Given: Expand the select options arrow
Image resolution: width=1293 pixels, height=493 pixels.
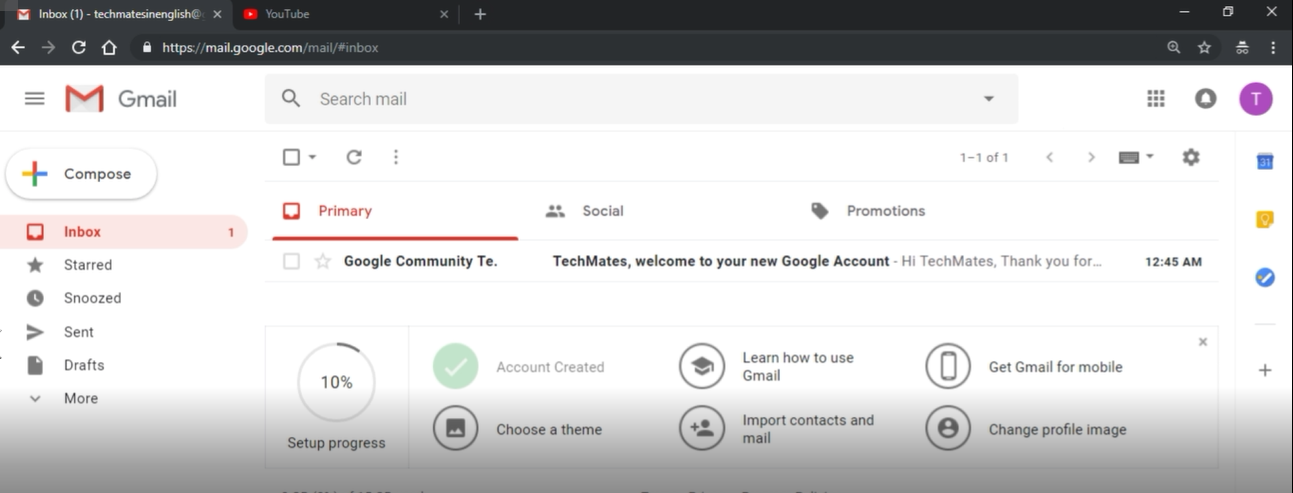Looking at the screenshot, I should (312, 157).
